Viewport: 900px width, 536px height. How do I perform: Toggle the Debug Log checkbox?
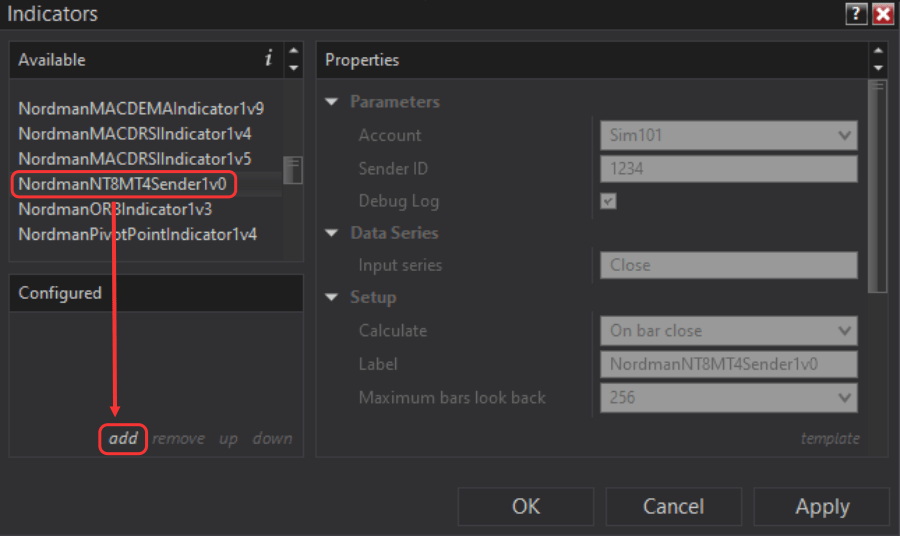point(608,201)
